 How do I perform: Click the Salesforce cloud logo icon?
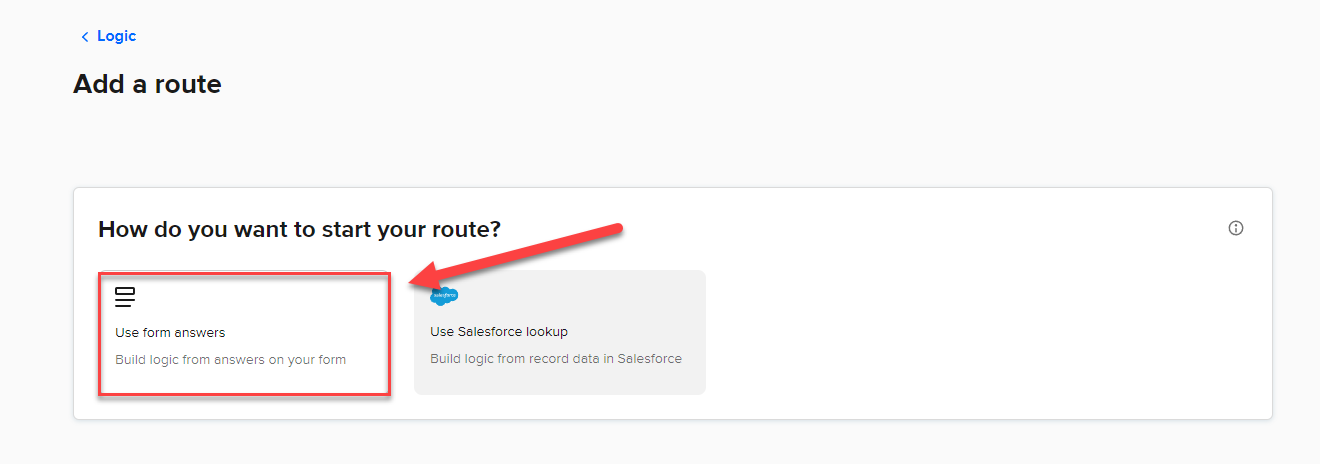click(x=444, y=296)
